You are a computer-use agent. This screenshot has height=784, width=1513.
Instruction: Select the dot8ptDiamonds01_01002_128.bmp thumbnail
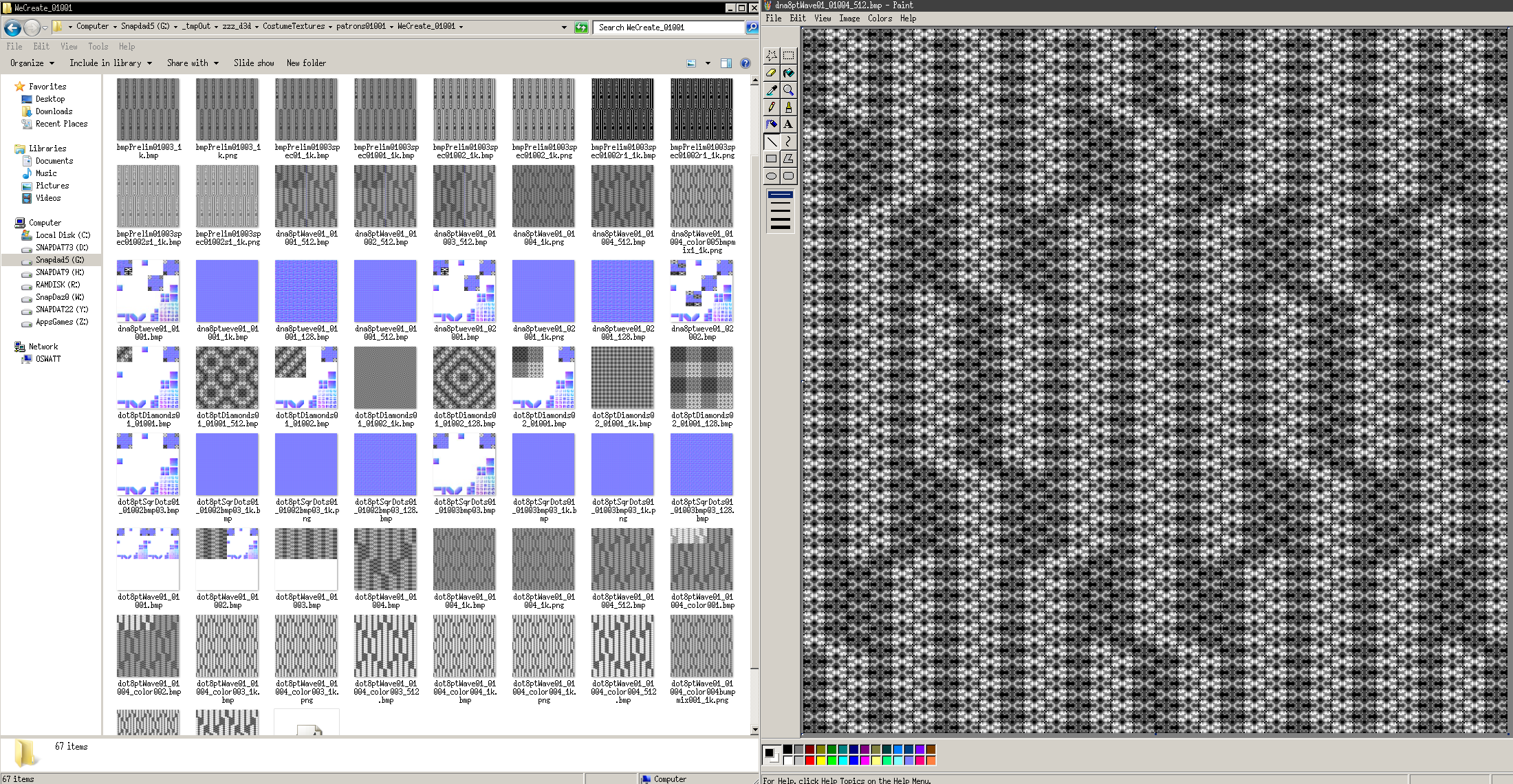coord(464,378)
